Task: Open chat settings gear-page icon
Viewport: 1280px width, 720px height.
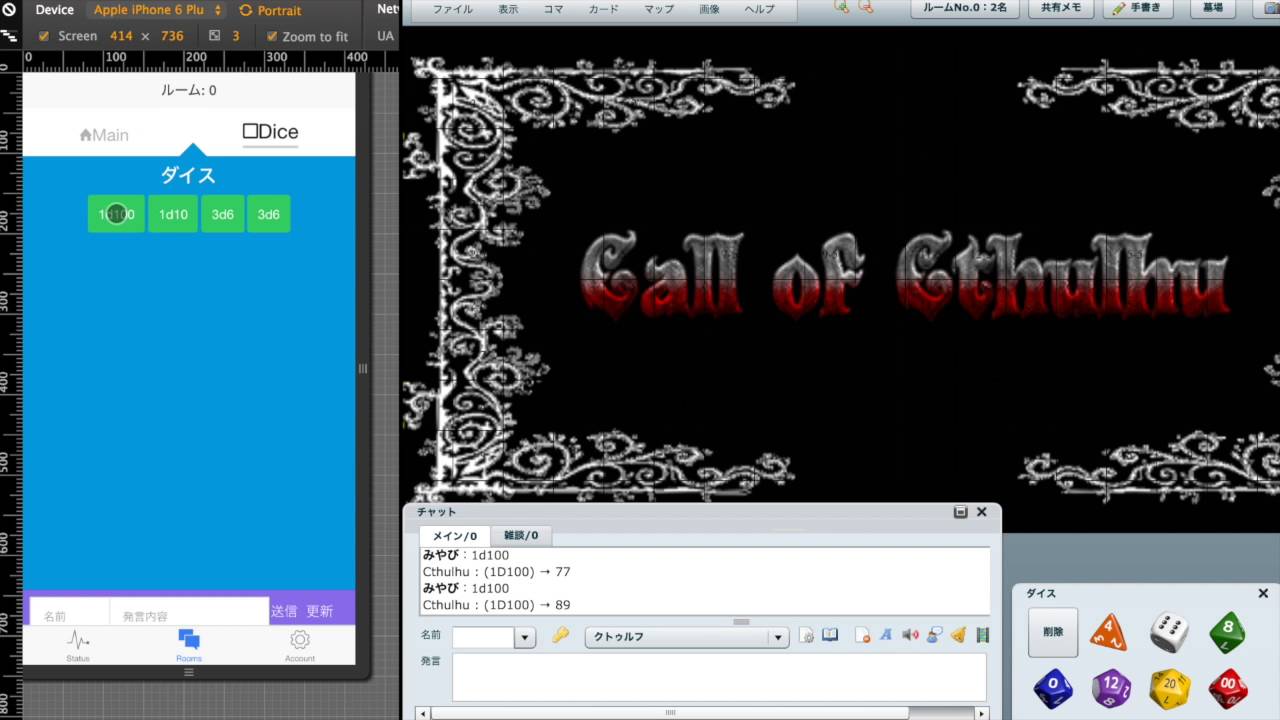Action: 807,635
